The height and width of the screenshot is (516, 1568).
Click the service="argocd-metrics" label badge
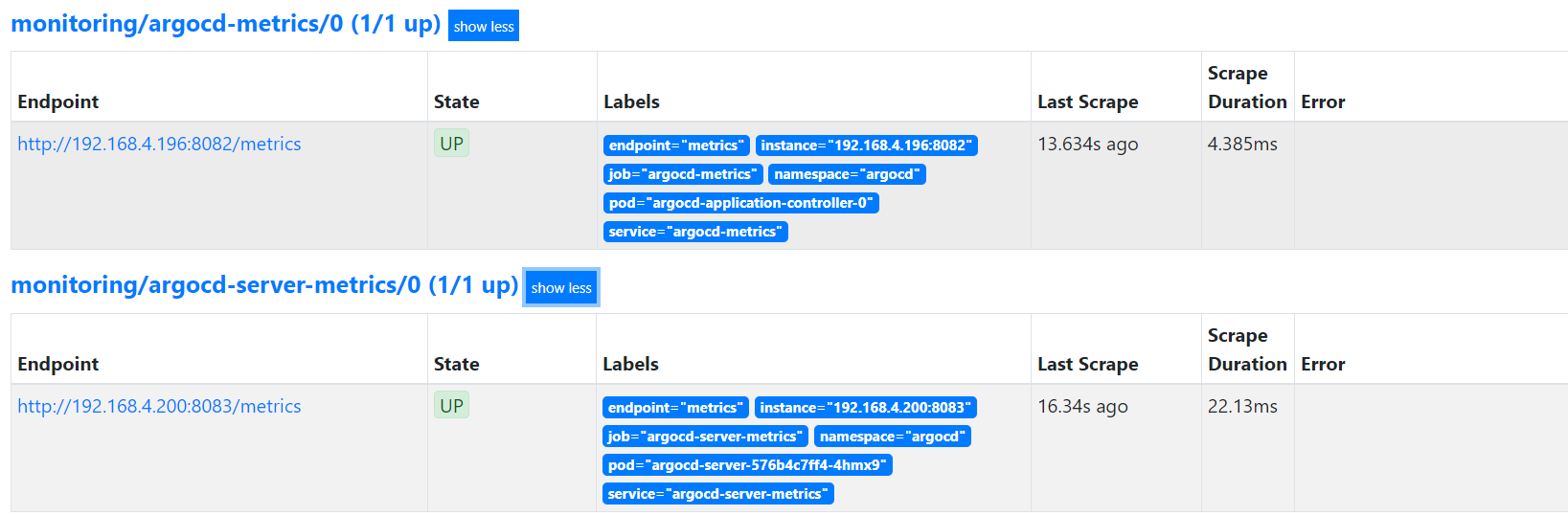coord(695,232)
